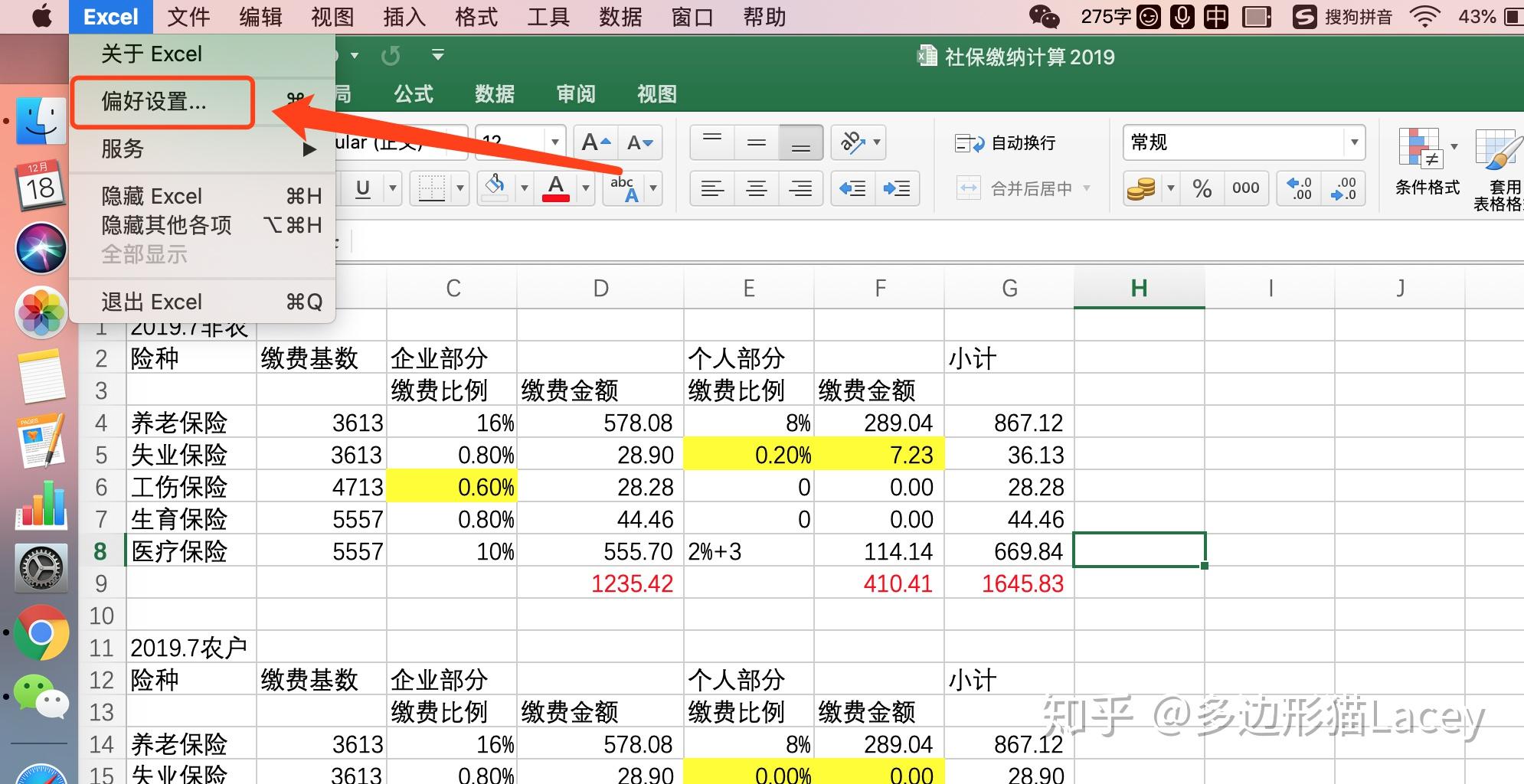Increase decimal places
Image resolution: width=1524 pixels, height=784 pixels.
(1300, 188)
